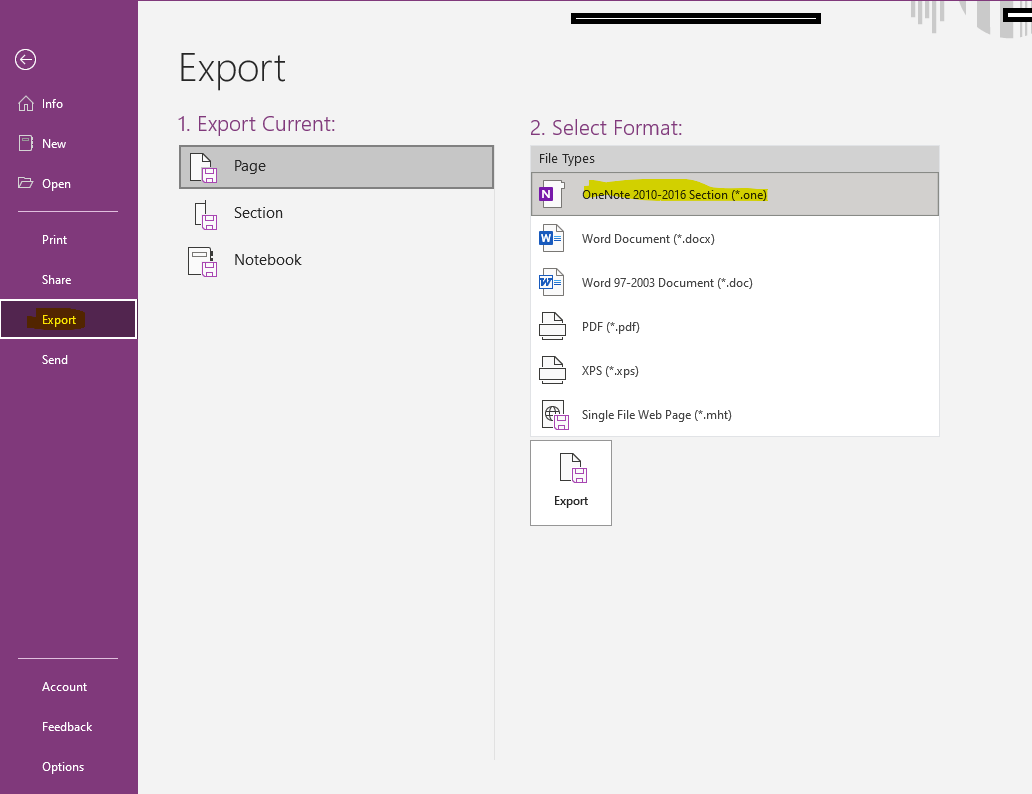This screenshot has width=1032, height=794.
Task: Click the Word 97-2003 doc icon
Action: pyautogui.click(x=552, y=282)
